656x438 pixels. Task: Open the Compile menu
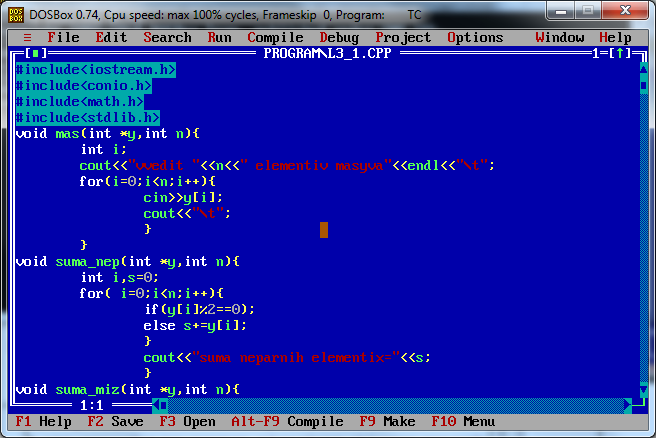[275, 38]
